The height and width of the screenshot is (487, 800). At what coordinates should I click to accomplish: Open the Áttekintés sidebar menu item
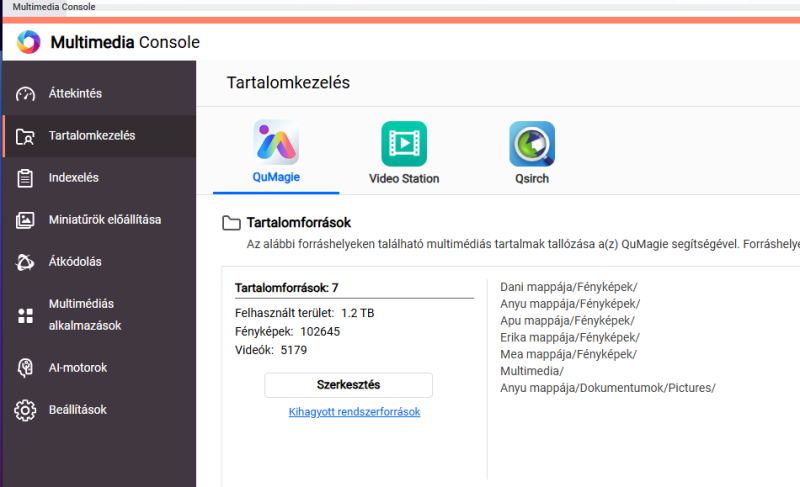(99, 93)
